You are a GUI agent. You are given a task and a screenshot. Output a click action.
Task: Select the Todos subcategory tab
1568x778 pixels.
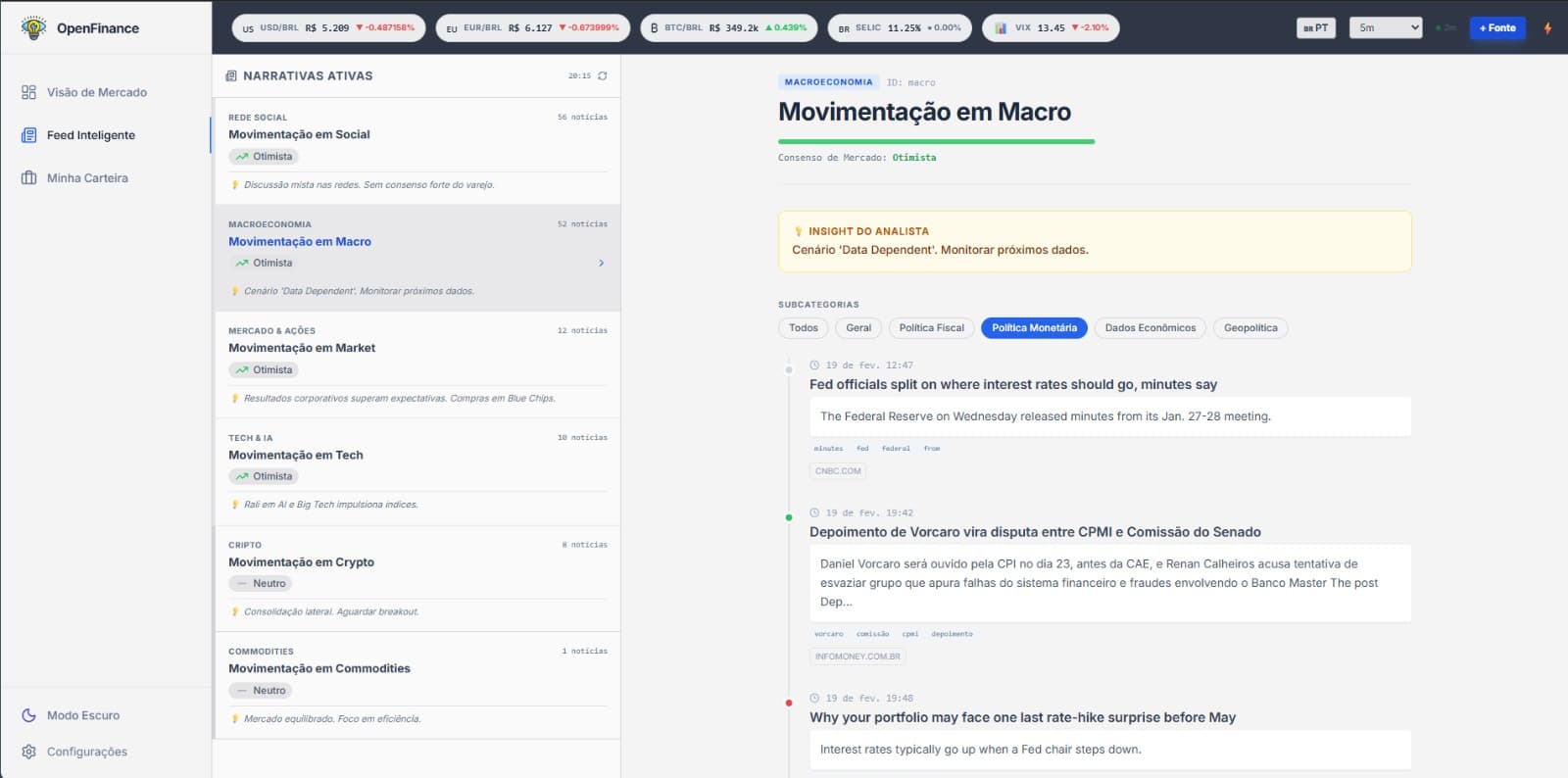[x=804, y=328]
